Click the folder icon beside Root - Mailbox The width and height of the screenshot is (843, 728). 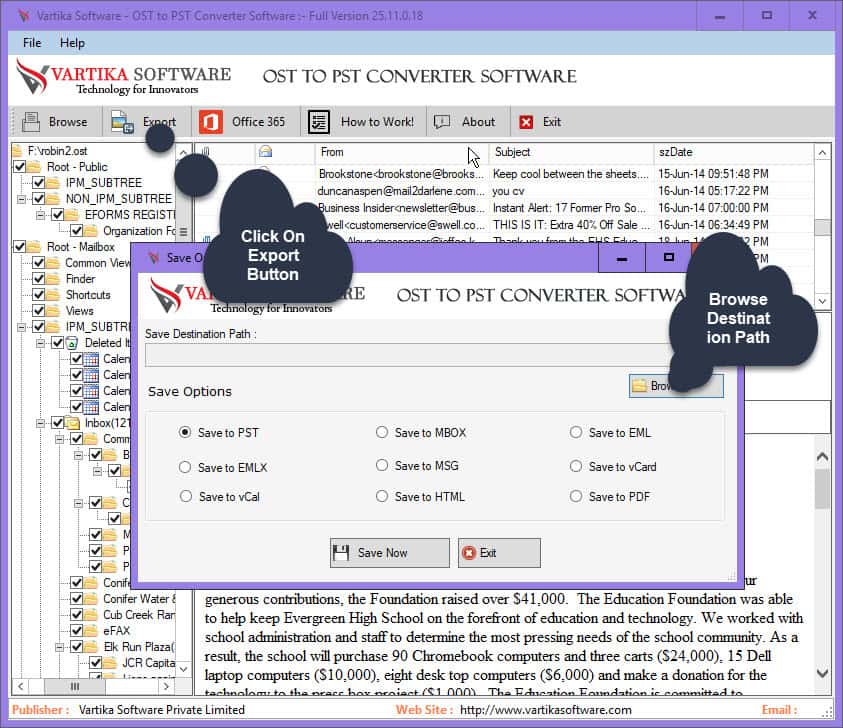tap(34, 247)
